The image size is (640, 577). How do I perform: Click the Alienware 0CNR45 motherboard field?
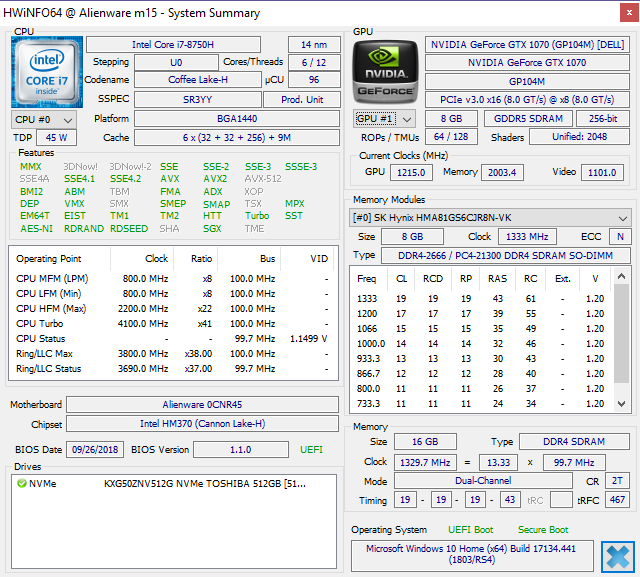pyautogui.click(x=202, y=404)
